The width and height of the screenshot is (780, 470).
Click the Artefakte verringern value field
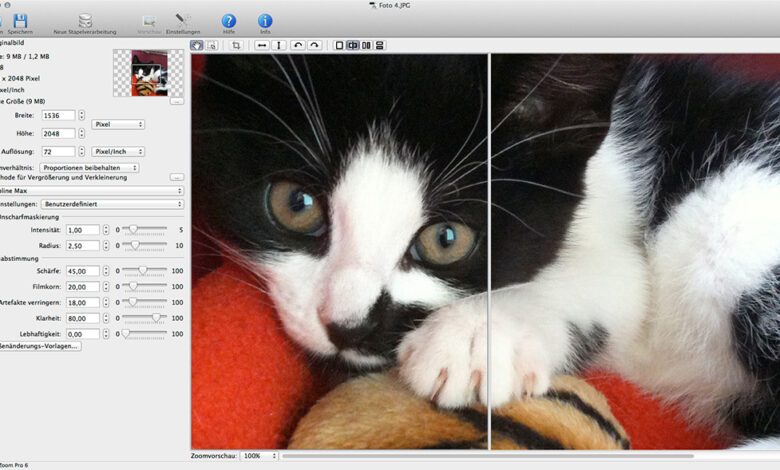pyautogui.click(x=83, y=302)
